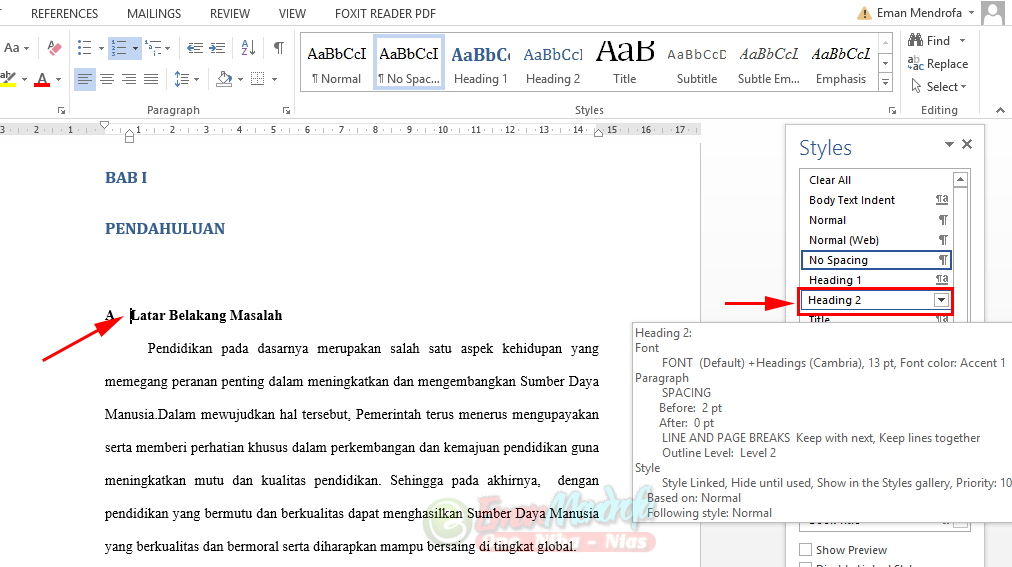Select Normal (Web) in Styles pane
The width and height of the screenshot is (1012, 567).
click(x=876, y=240)
